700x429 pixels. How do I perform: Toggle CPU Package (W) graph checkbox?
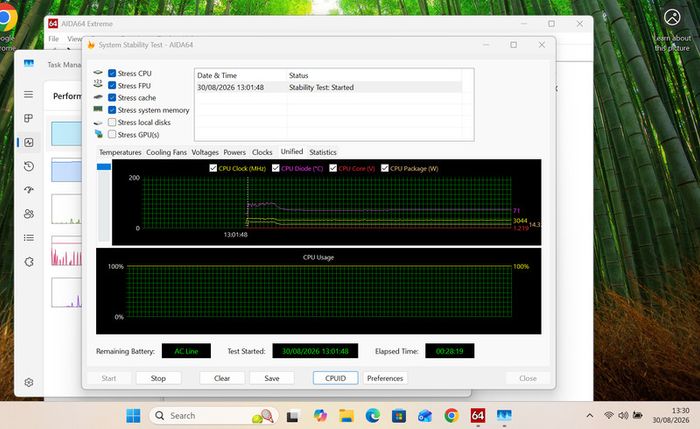pyautogui.click(x=385, y=168)
